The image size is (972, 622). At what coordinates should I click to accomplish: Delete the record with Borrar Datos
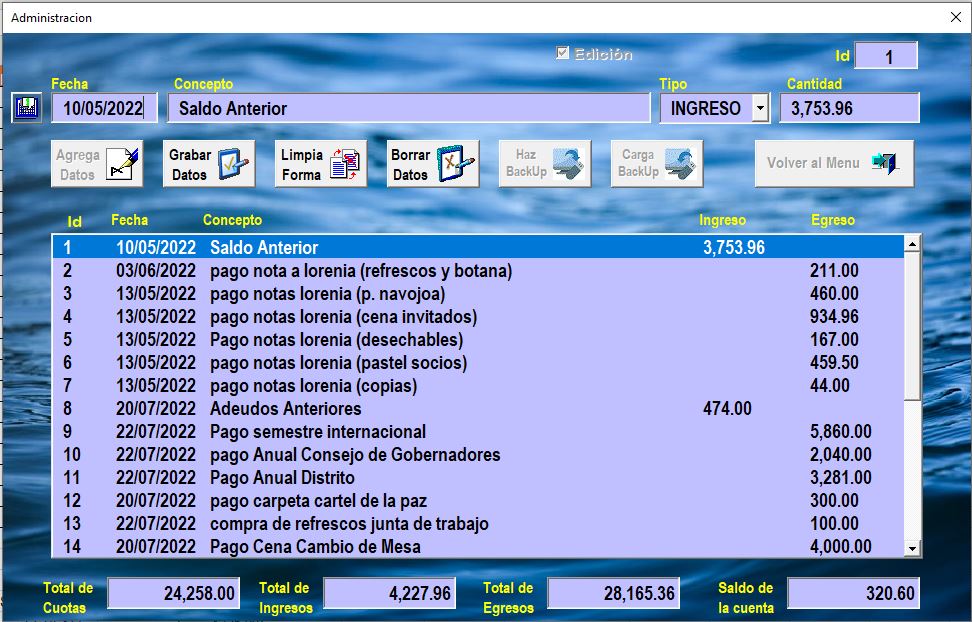[433, 164]
